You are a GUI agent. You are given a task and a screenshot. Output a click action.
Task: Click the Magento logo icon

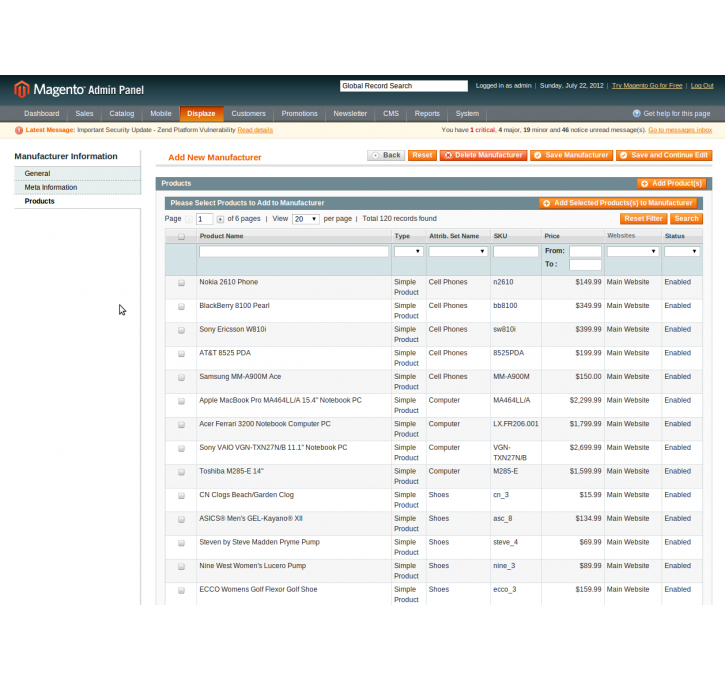(22, 89)
